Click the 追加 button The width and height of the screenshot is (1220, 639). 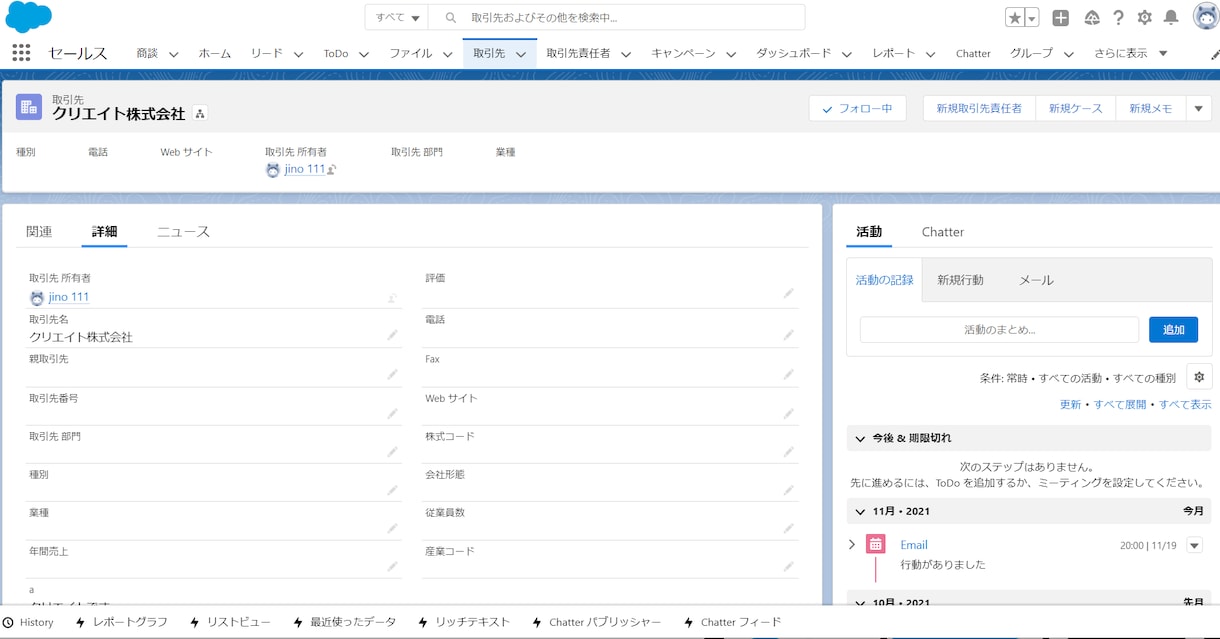coord(1173,329)
